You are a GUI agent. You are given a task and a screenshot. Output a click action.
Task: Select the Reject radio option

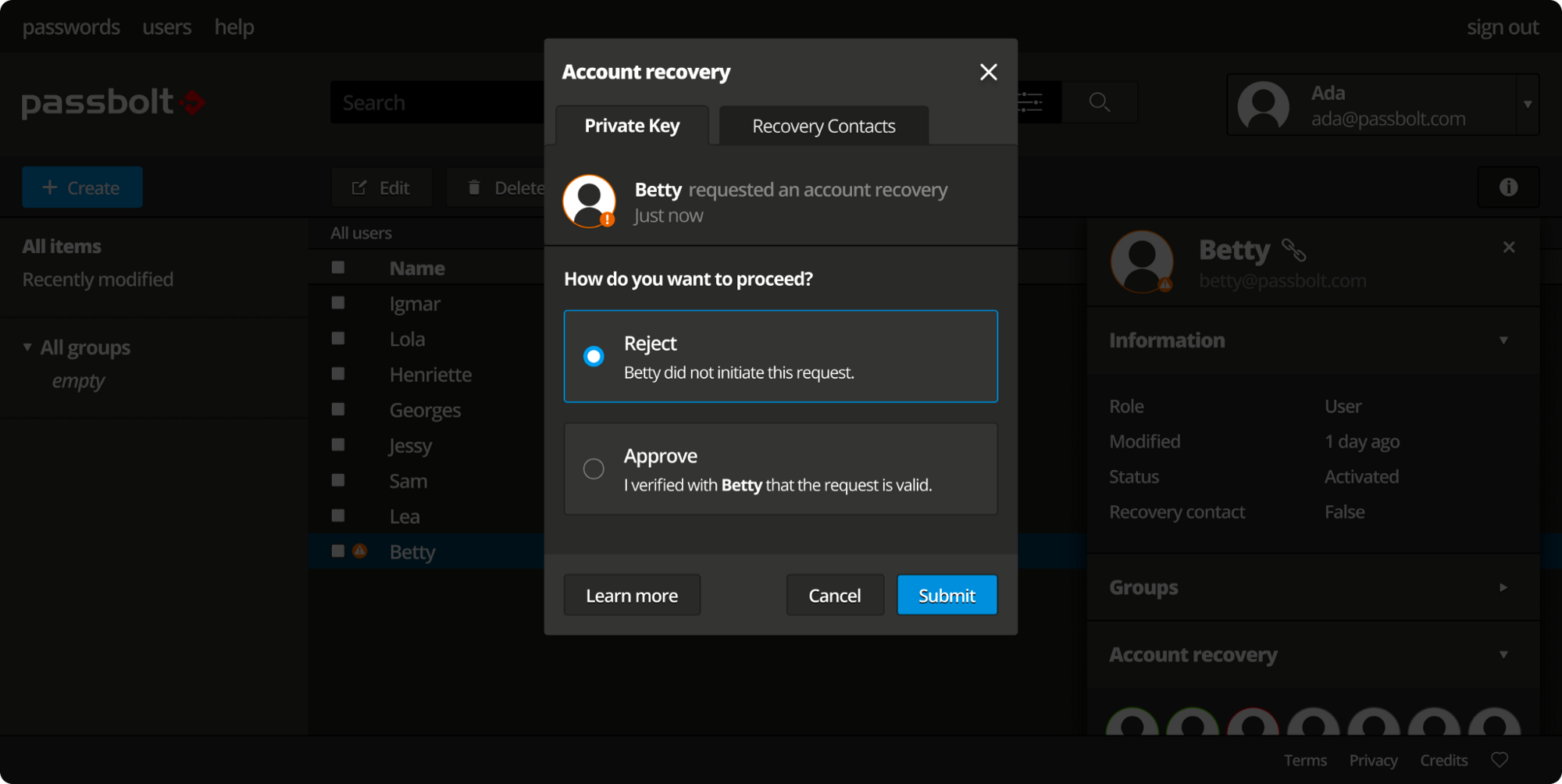pos(594,356)
